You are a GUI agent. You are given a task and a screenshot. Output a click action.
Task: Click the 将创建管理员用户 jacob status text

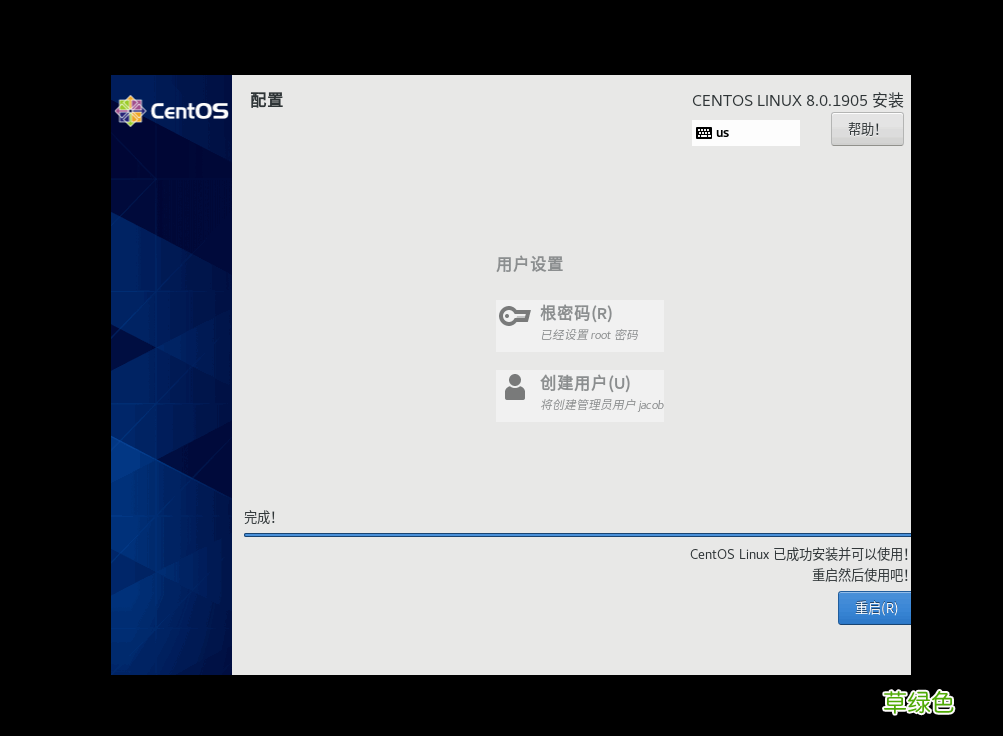pyautogui.click(x=601, y=405)
